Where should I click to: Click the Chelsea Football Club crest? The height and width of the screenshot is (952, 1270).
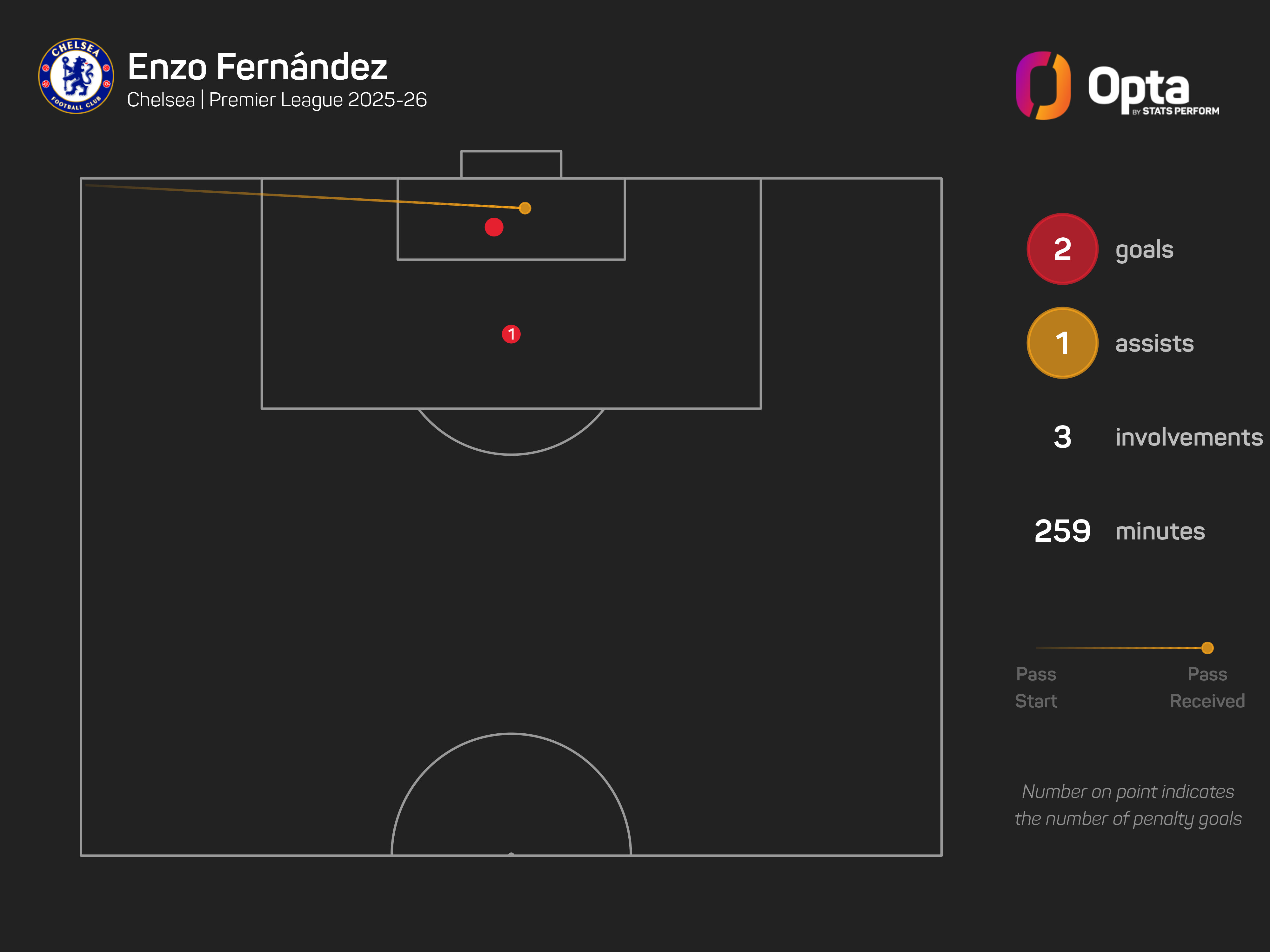click(76, 76)
